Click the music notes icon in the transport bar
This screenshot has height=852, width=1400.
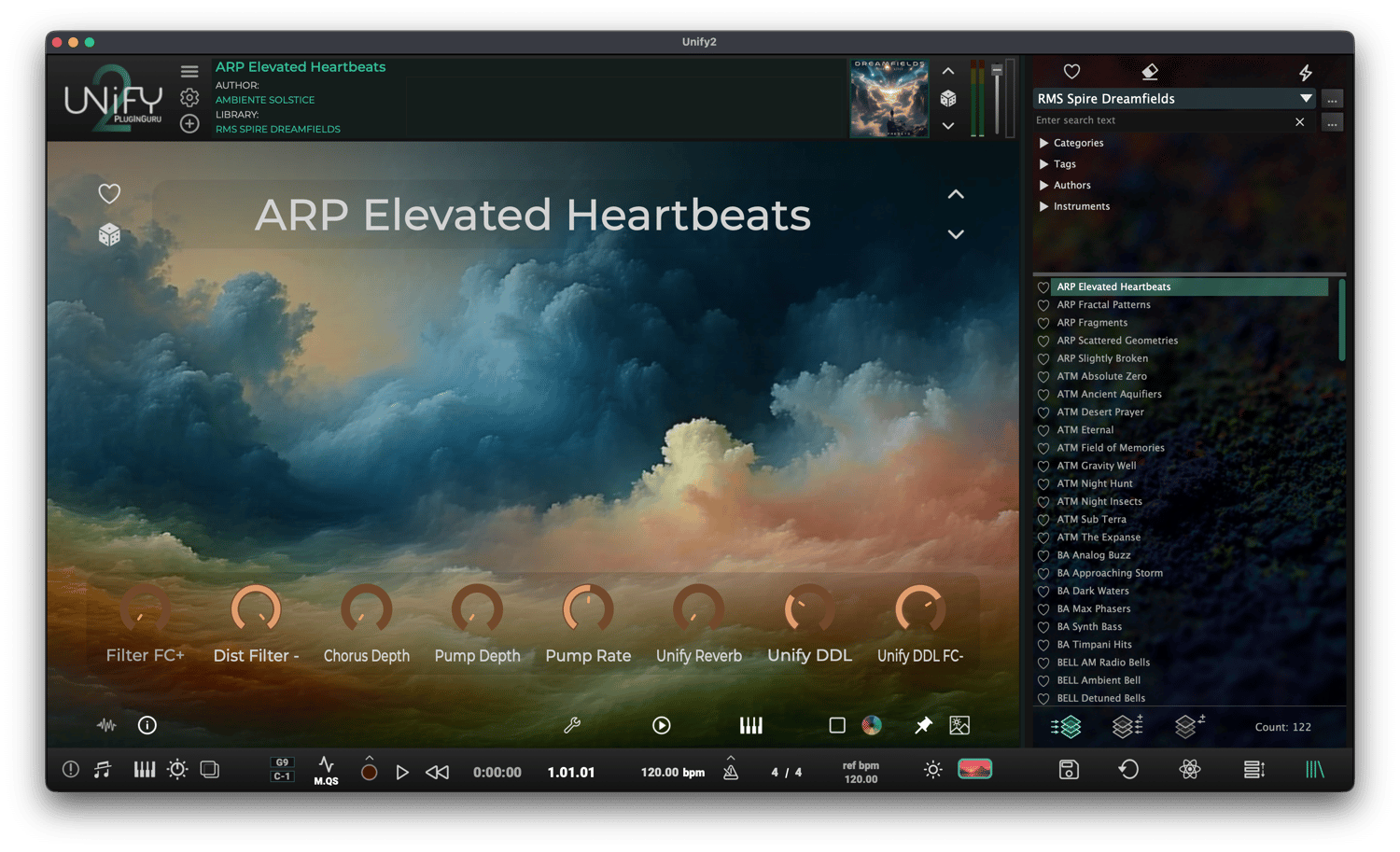[x=103, y=770]
